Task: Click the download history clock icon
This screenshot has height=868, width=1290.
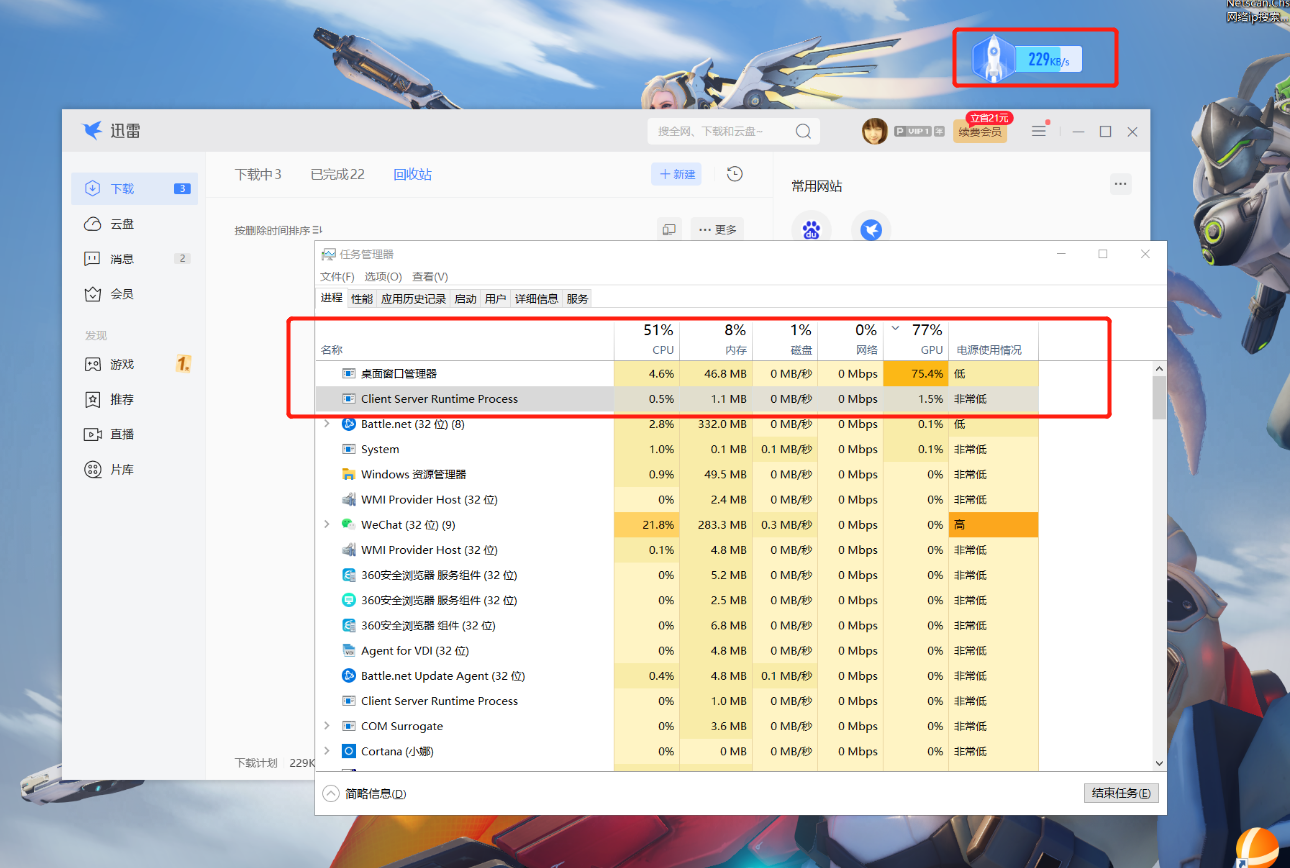Action: click(735, 173)
